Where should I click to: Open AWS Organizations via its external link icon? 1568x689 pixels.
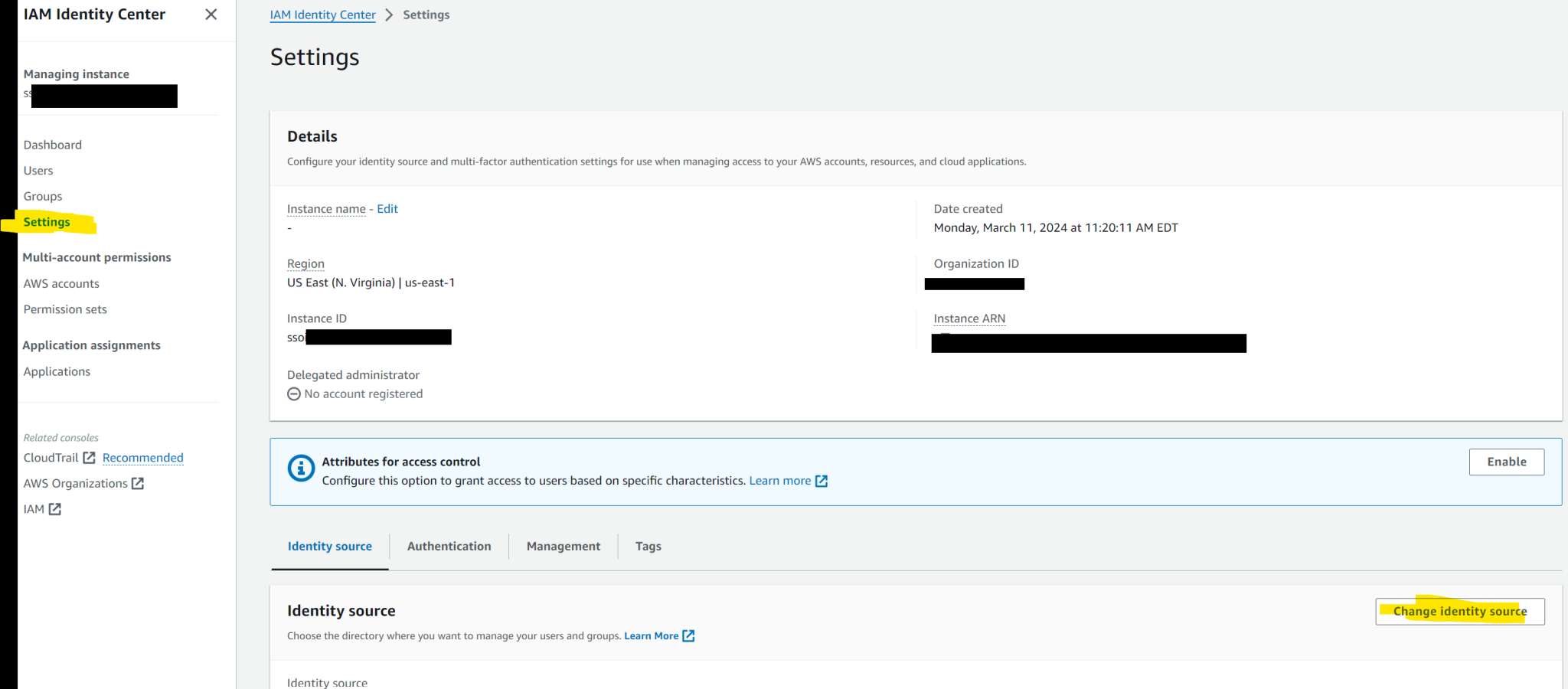pos(138,483)
